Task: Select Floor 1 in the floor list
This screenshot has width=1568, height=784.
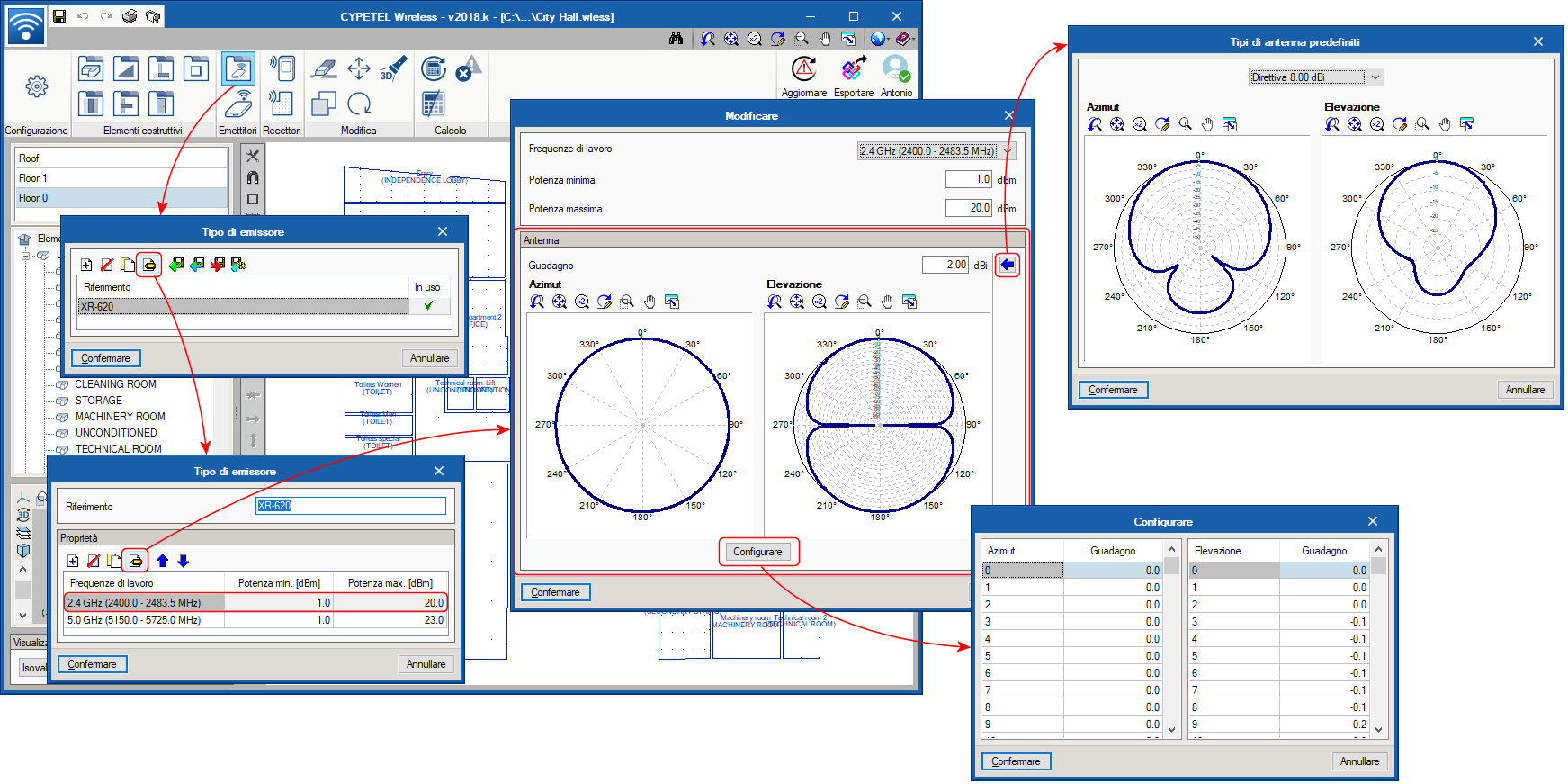Action: pos(121,178)
